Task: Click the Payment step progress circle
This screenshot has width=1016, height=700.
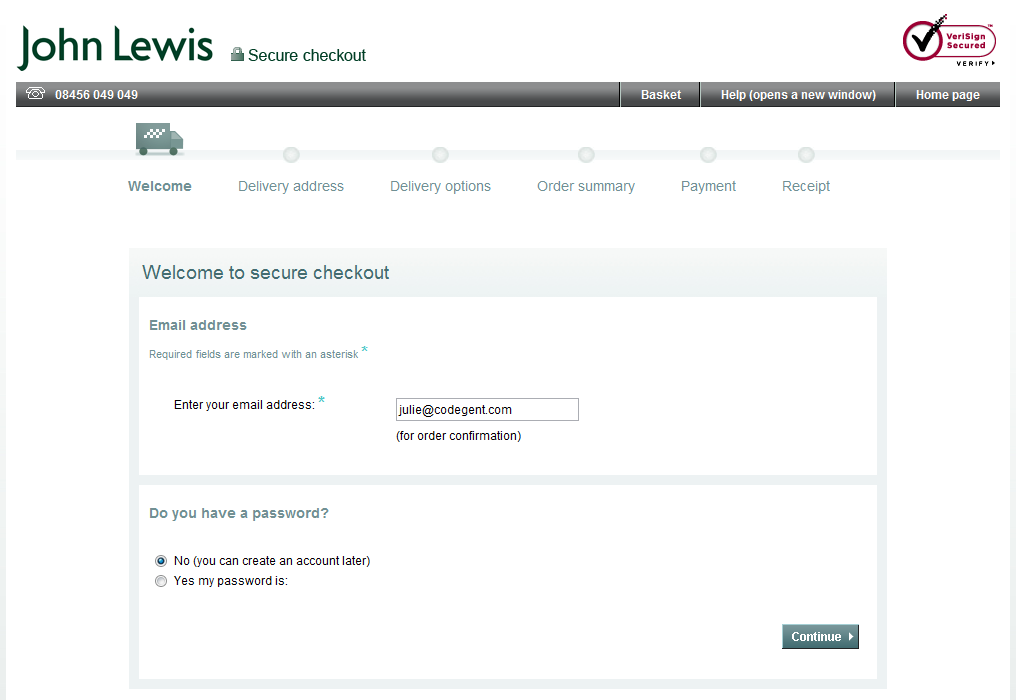Action: tap(708, 155)
